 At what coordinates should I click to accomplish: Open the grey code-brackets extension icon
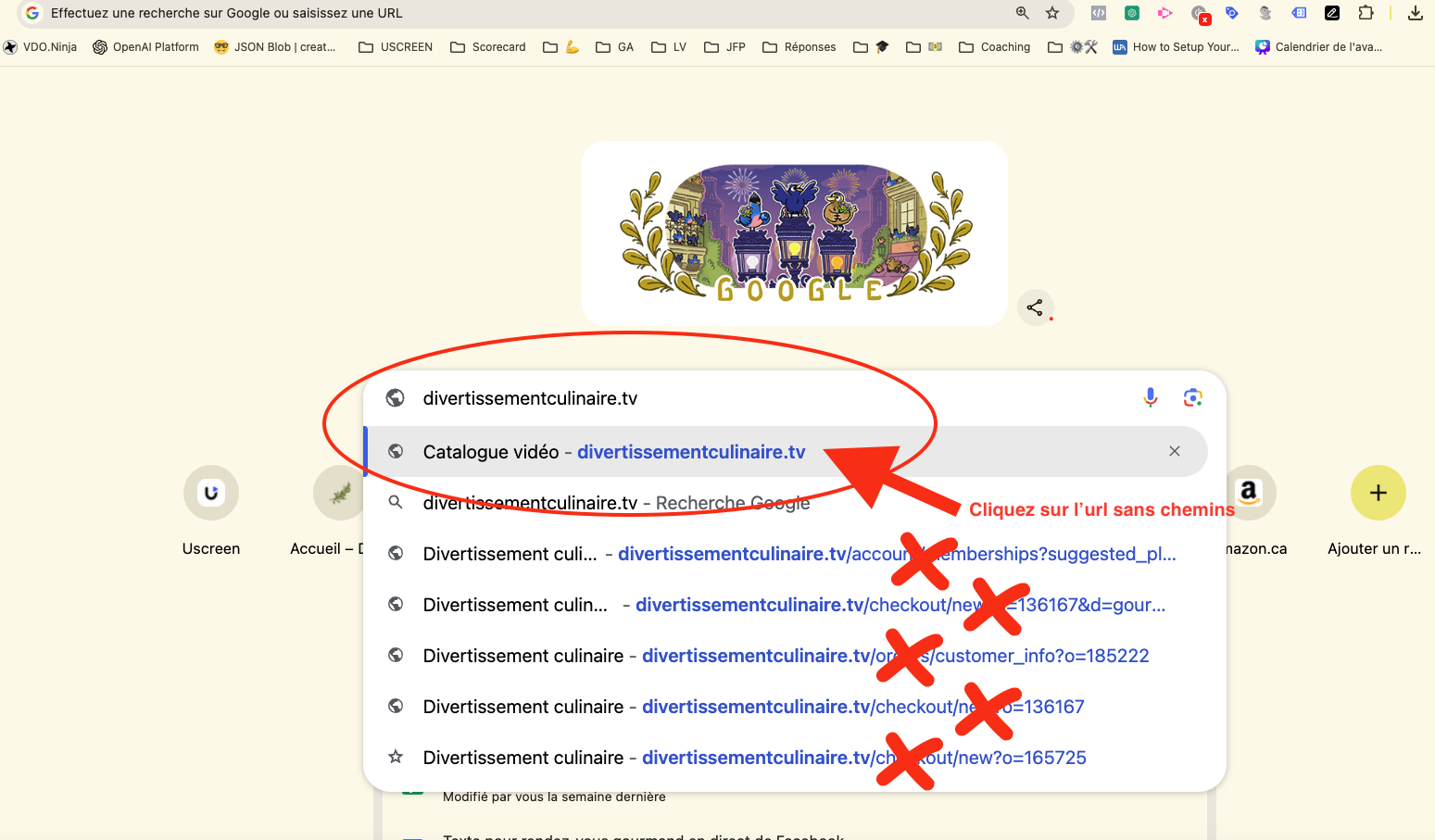pos(1099,13)
